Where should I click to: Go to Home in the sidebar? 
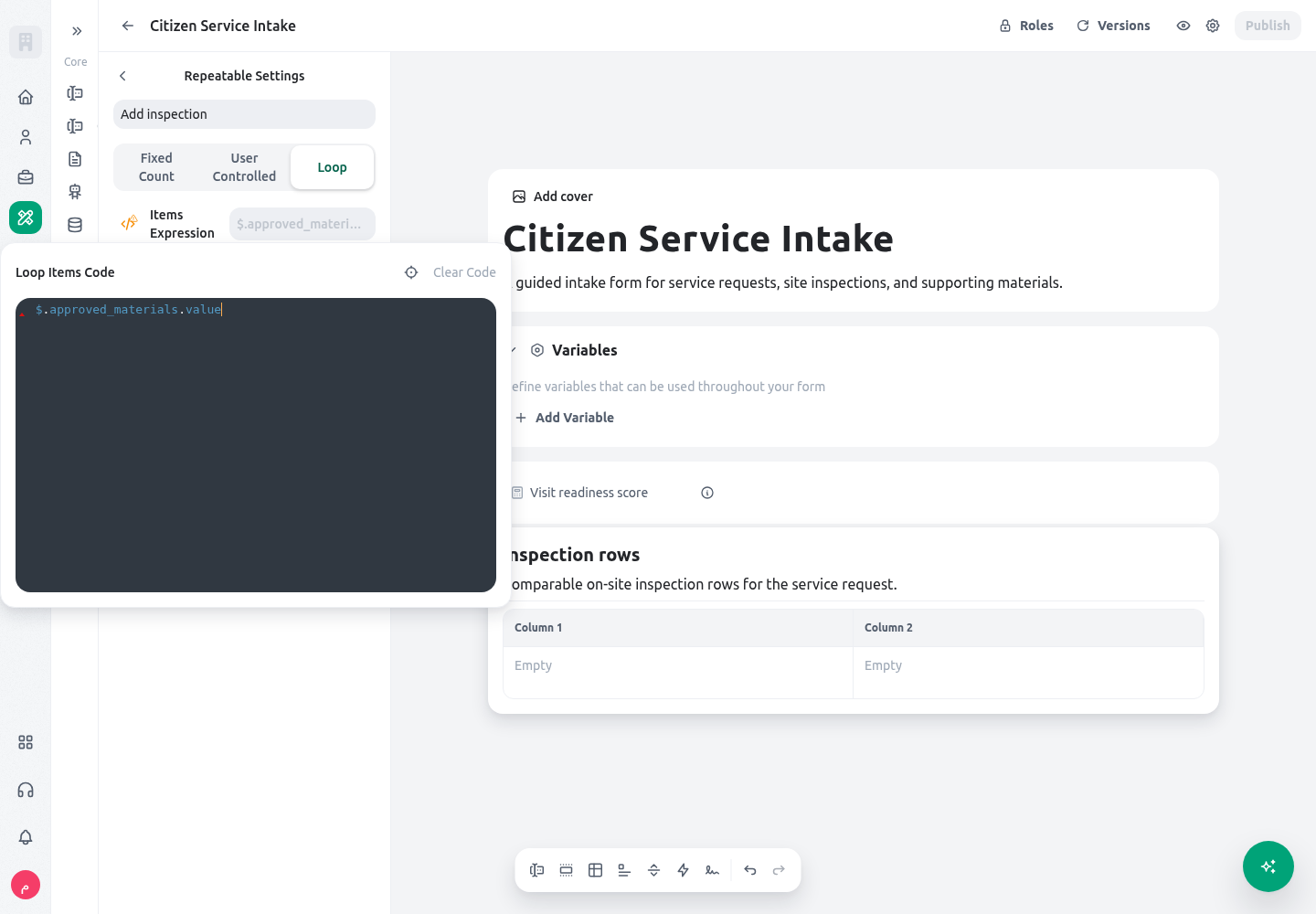coord(26,97)
